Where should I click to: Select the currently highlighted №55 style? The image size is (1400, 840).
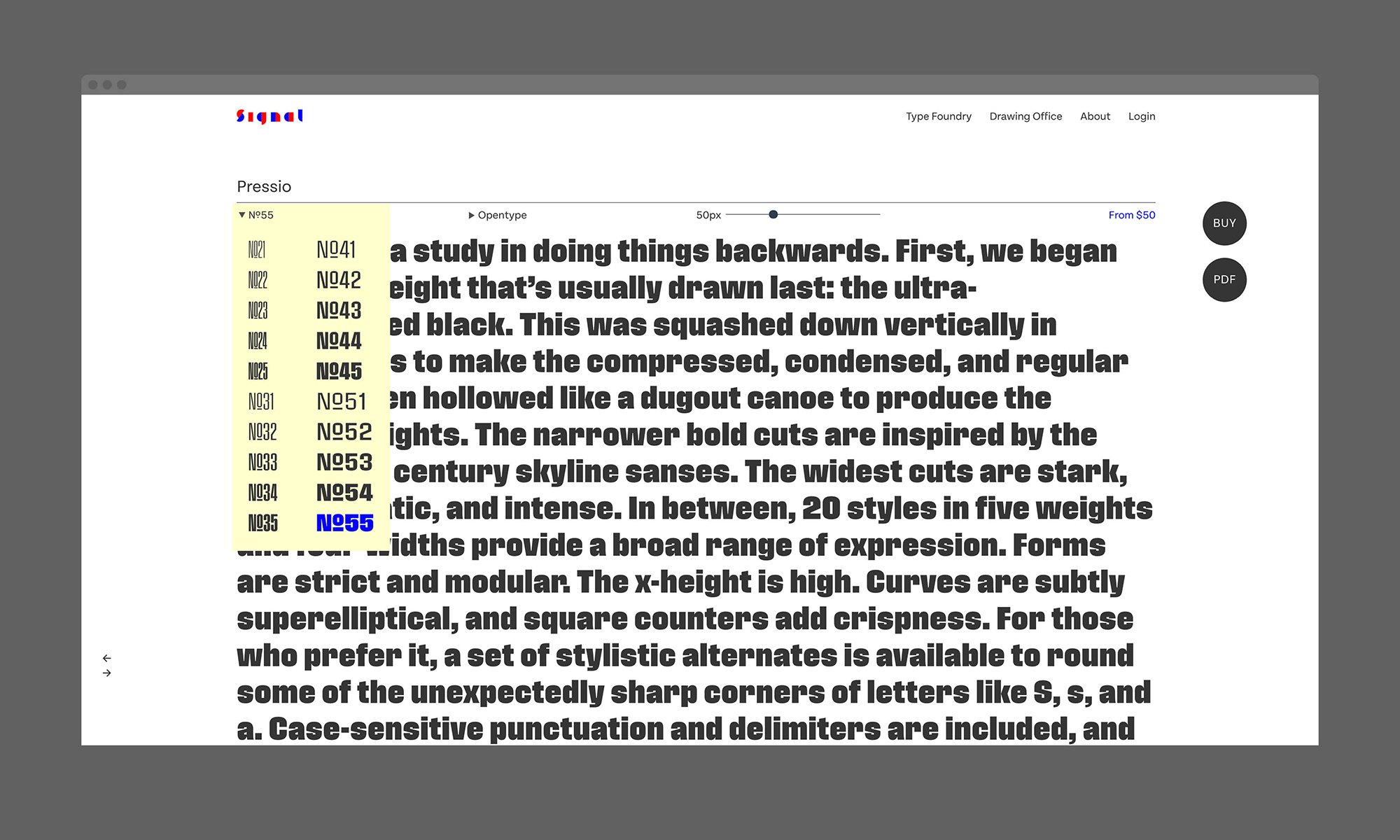344,523
